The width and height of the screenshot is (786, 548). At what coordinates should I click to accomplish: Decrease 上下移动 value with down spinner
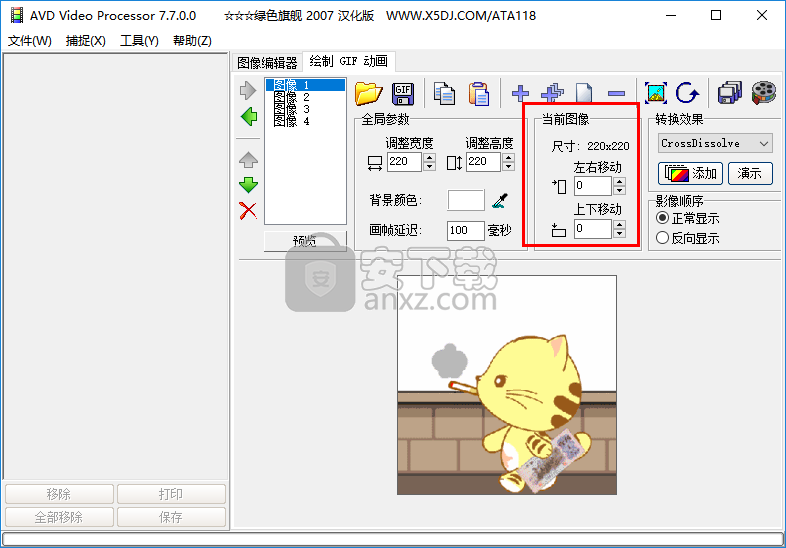[x=620, y=233]
